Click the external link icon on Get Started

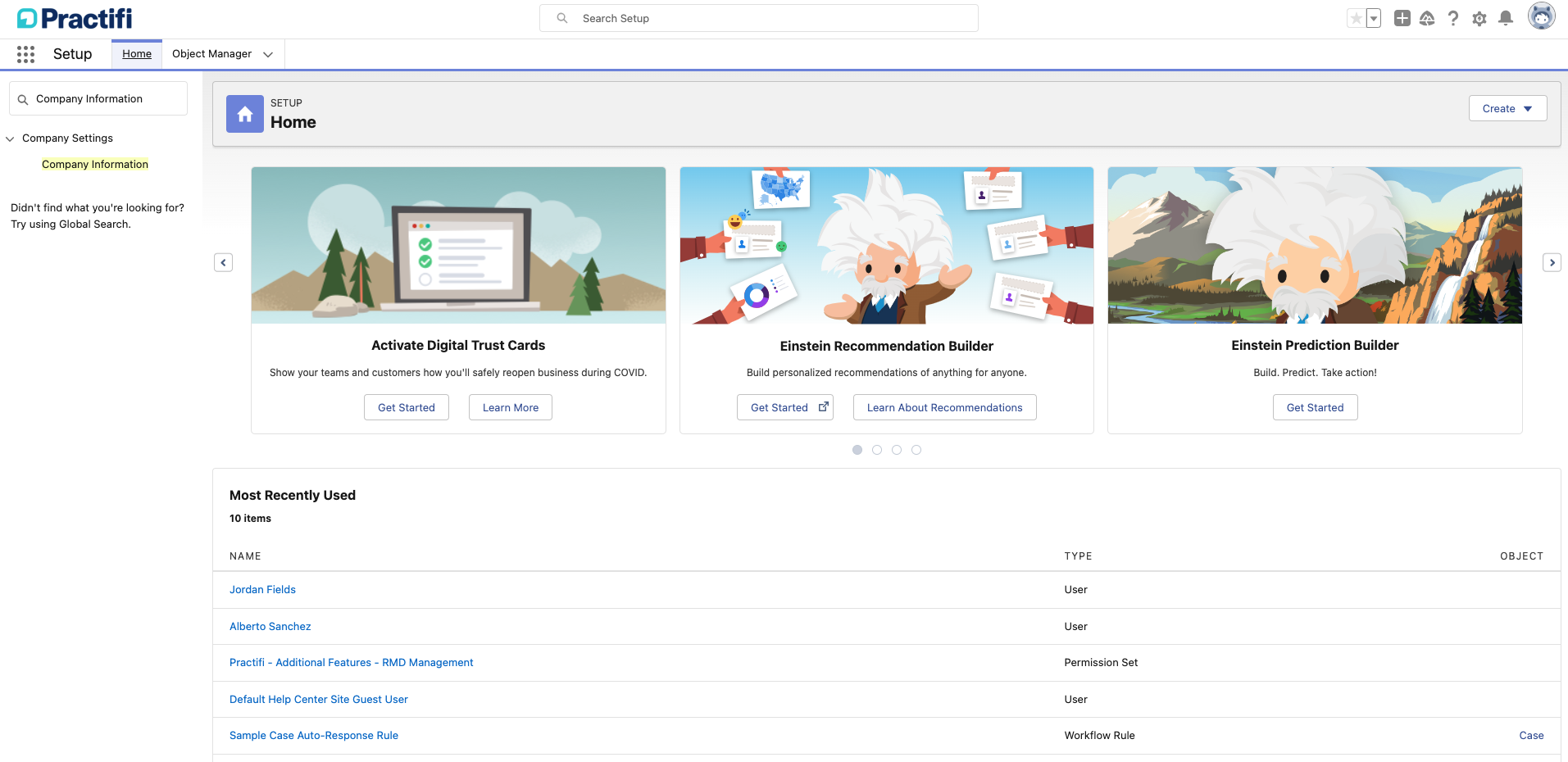(x=824, y=407)
